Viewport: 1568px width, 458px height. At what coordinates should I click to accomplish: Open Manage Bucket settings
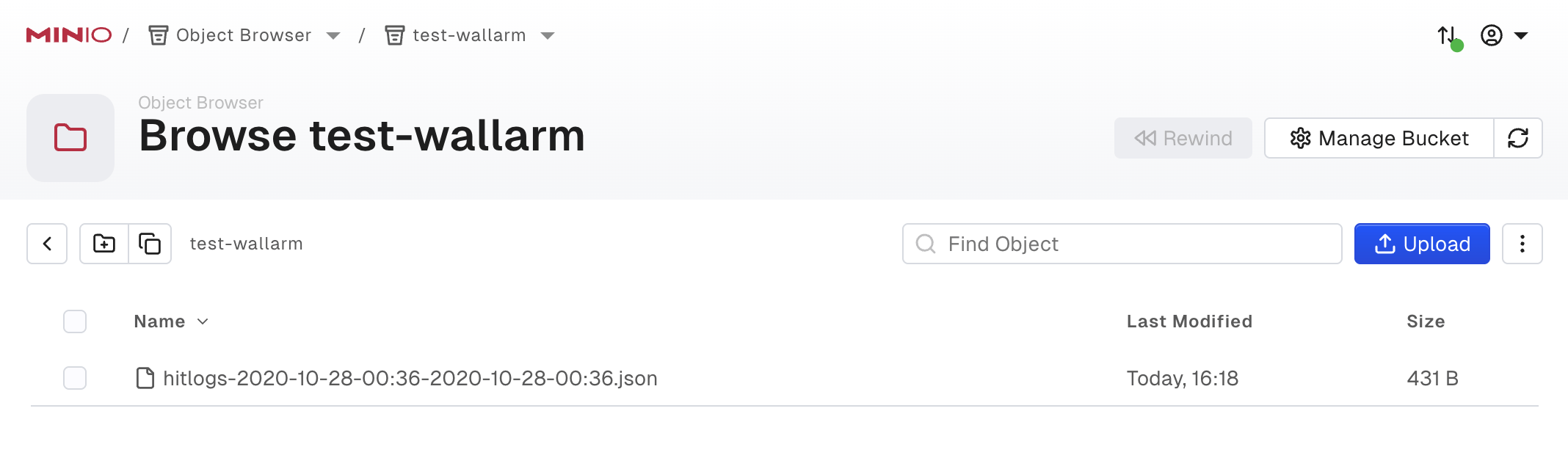tap(1379, 138)
